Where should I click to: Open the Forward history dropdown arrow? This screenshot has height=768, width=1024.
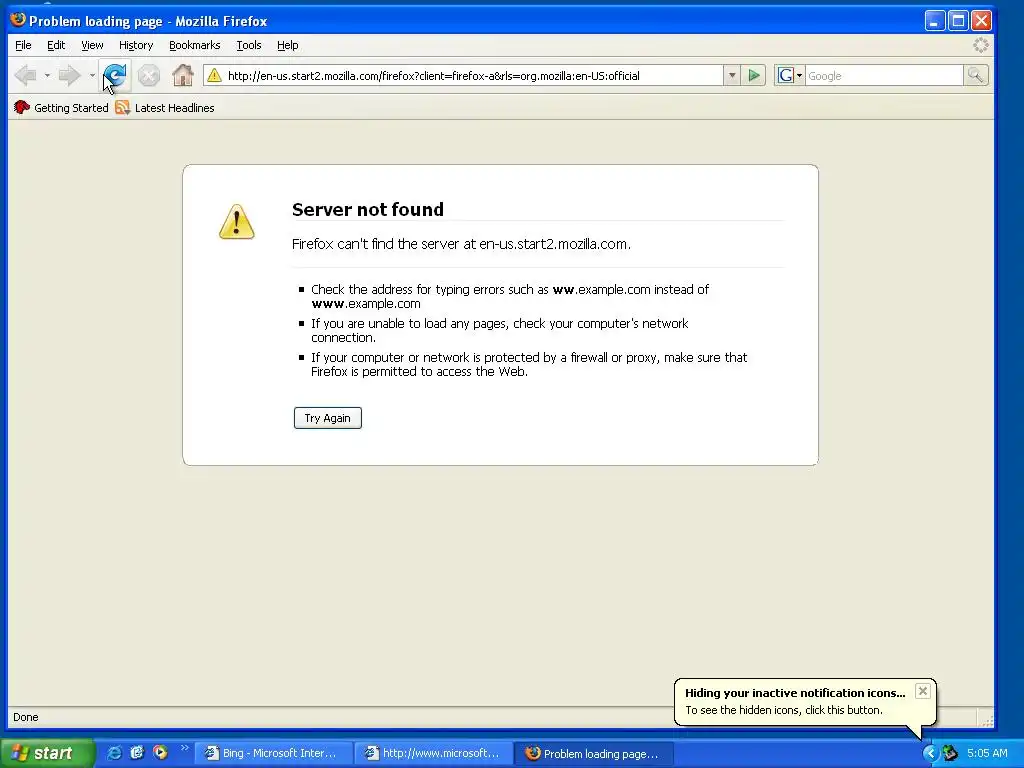pyautogui.click(x=92, y=76)
